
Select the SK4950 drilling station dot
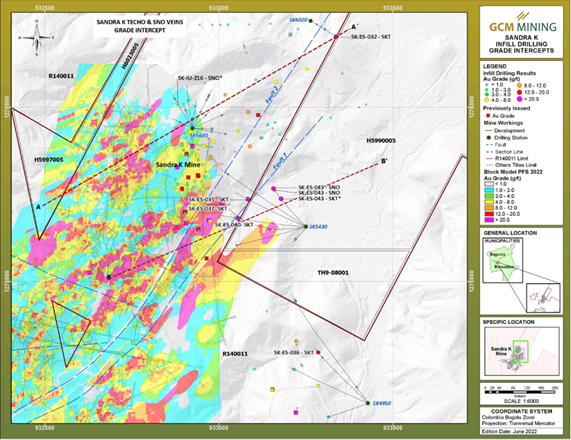pyautogui.click(x=368, y=403)
